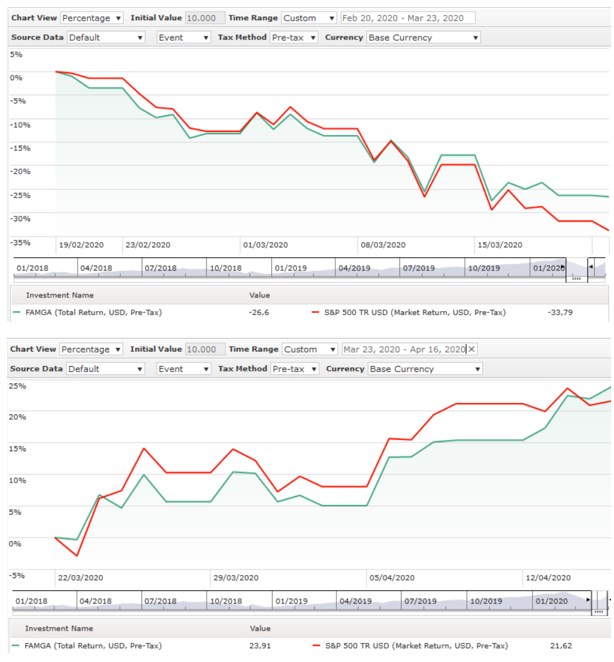Image resolution: width=614 pixels, height=662 pixels.
Task: Expand Source Data dropdown in the top chart
Action: click(x=106, y=37)
